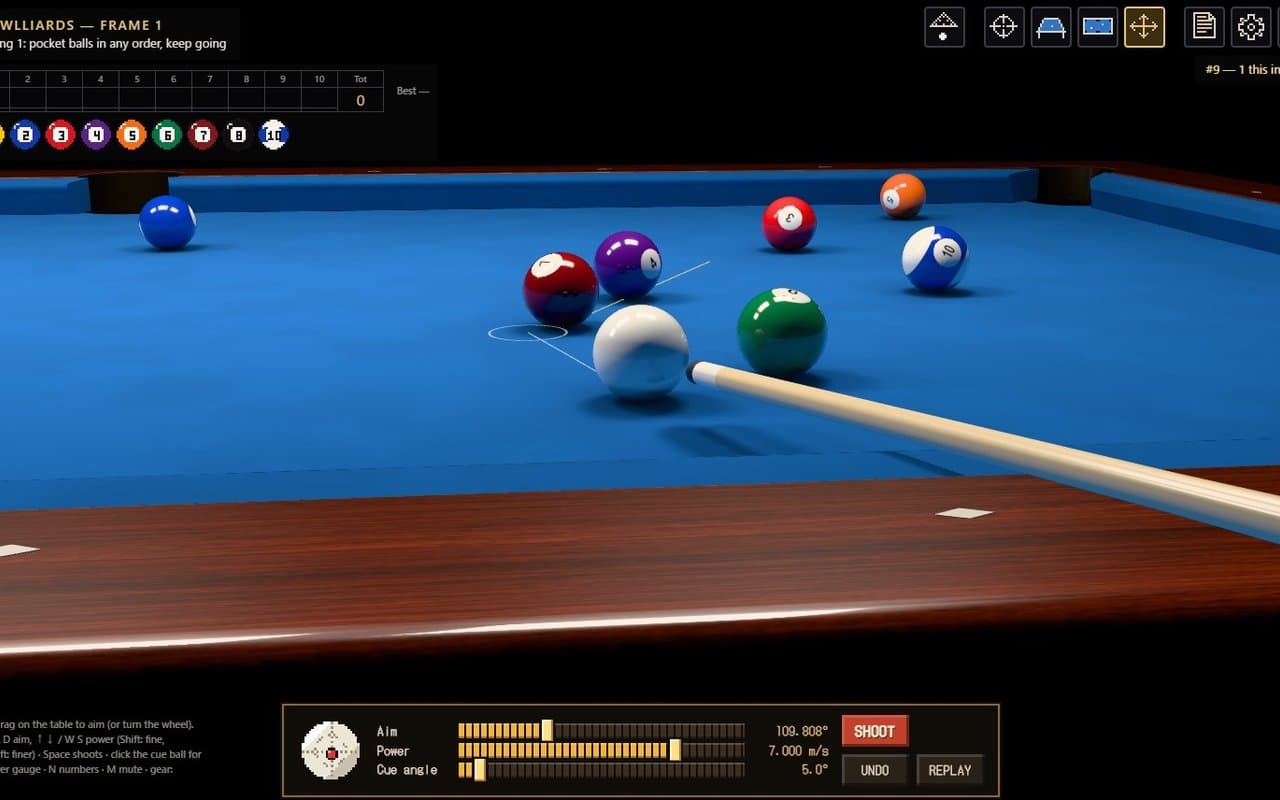Click the frame 5 scorecard cell header
Viewport: 1280px width, 800px height.
(x=137, y=79)
